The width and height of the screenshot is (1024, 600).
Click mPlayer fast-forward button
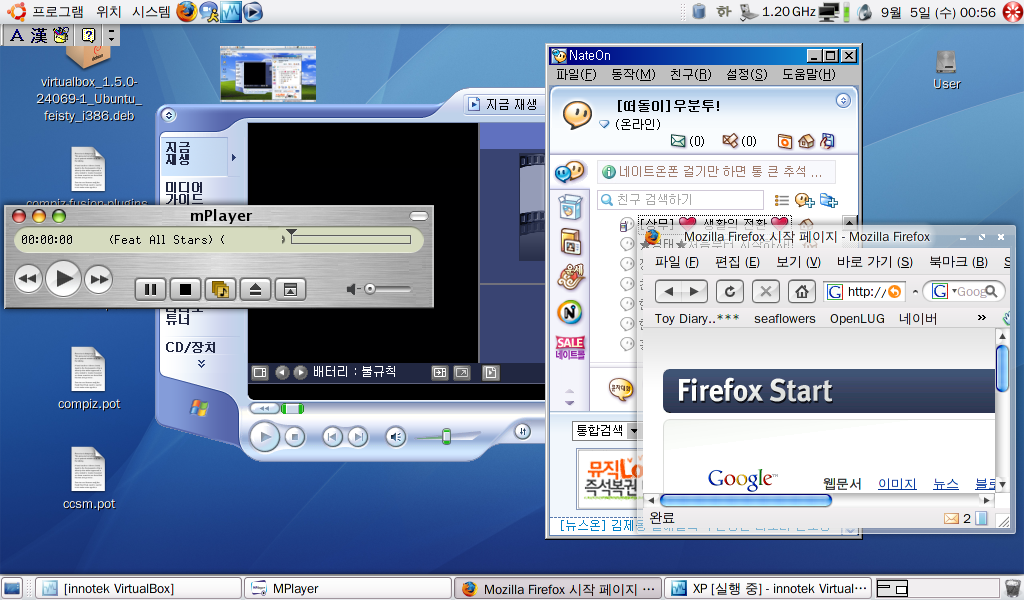pos(99,279)
